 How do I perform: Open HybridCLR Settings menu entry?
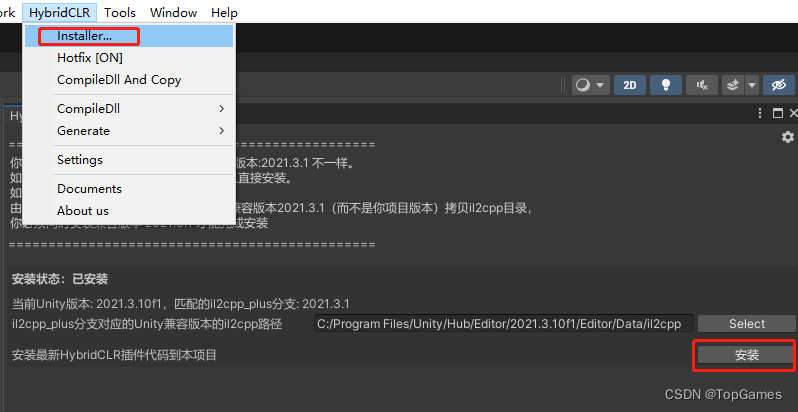tap(129, 160)
